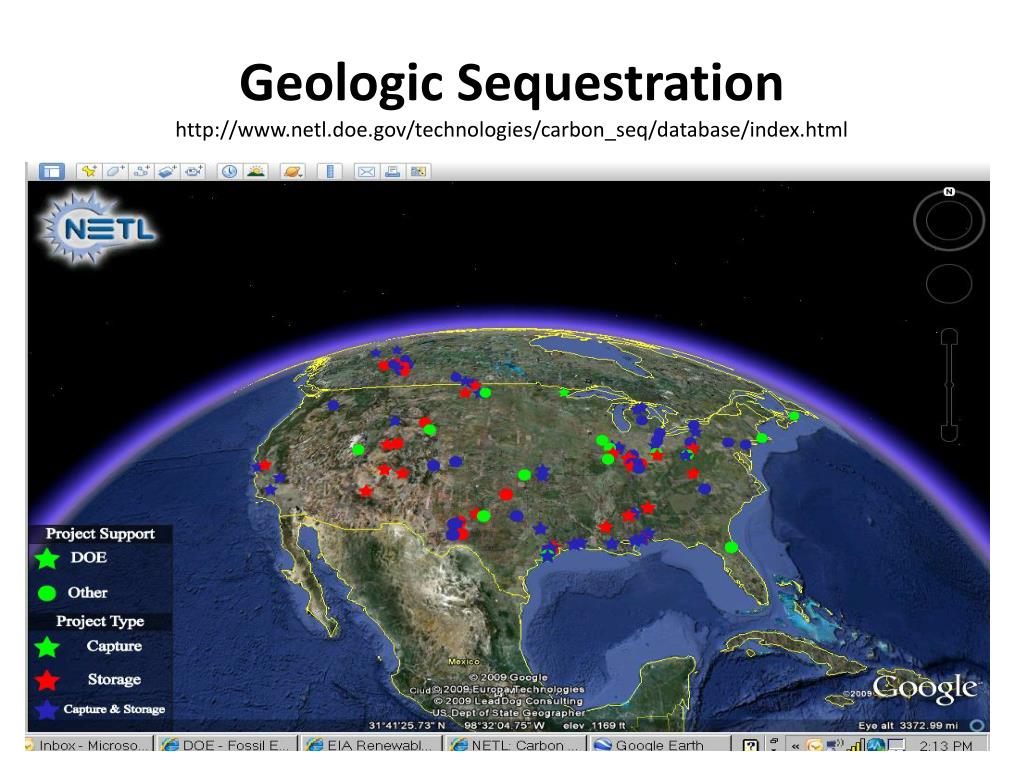
Task: Click the network signal bars tray icon
Action: point(856,744)
